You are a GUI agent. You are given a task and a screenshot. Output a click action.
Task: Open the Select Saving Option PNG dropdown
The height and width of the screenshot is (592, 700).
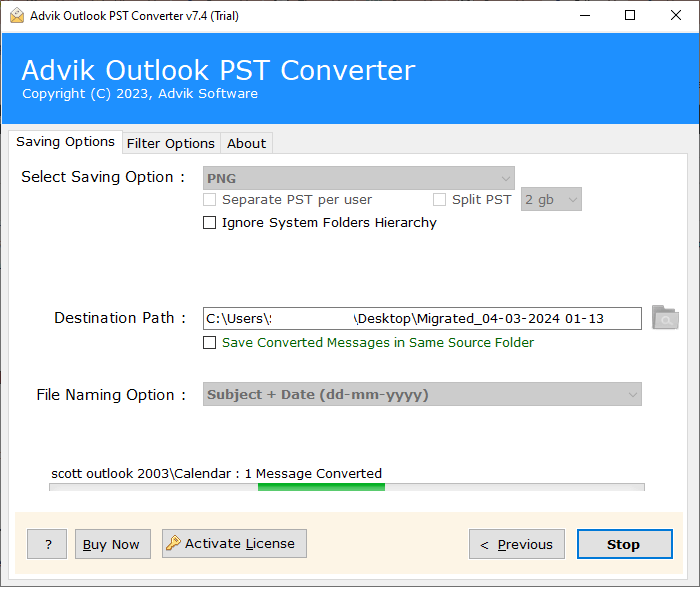[x=358, y=178]
